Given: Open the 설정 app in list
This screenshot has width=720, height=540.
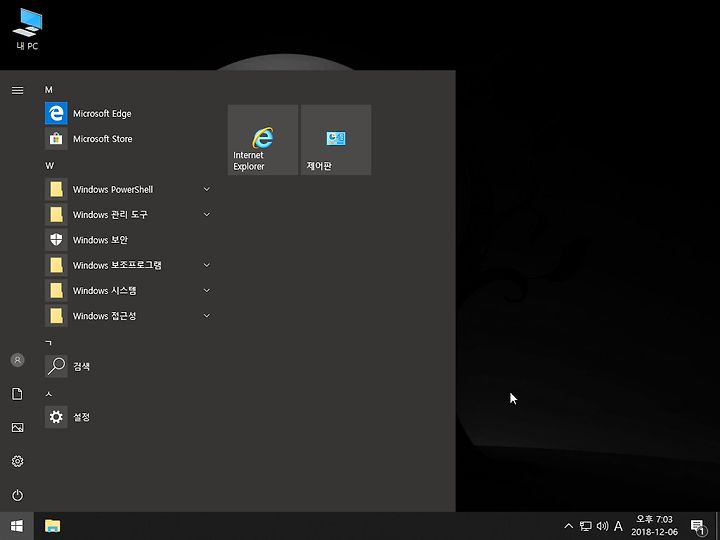Looking at the screenshot, I should click(129, 417).
